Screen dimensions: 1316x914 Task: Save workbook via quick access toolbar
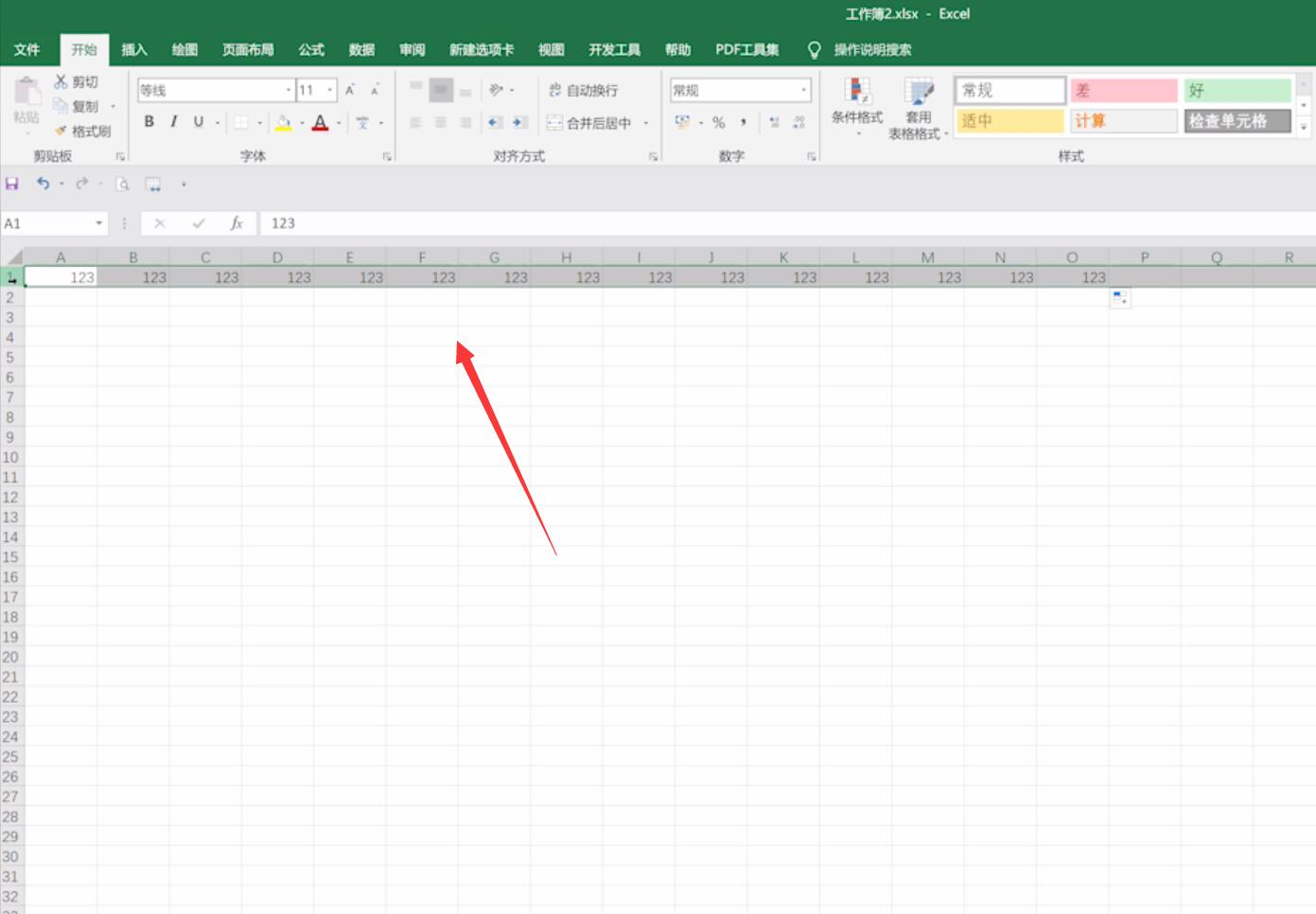[x=12, y=184]
